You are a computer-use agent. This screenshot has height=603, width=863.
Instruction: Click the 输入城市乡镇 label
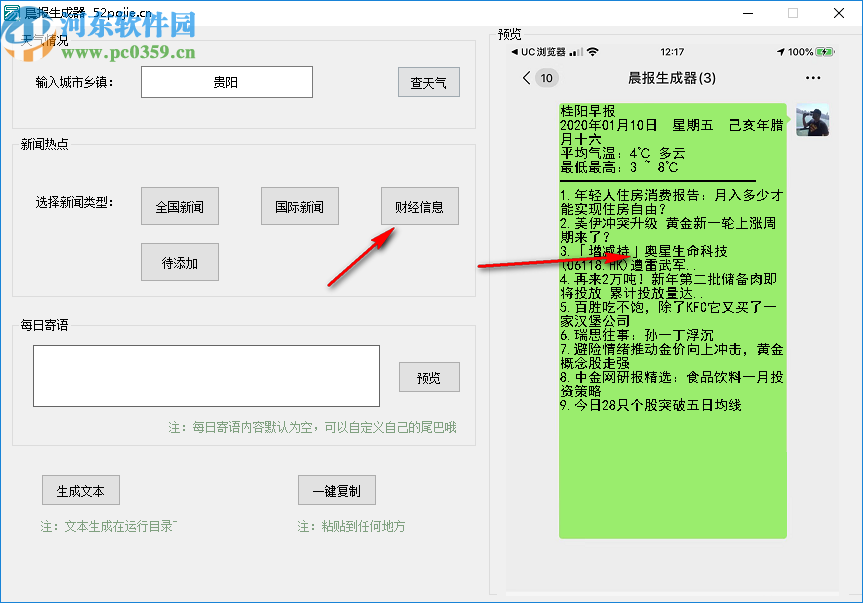click(x=74, y=83)
